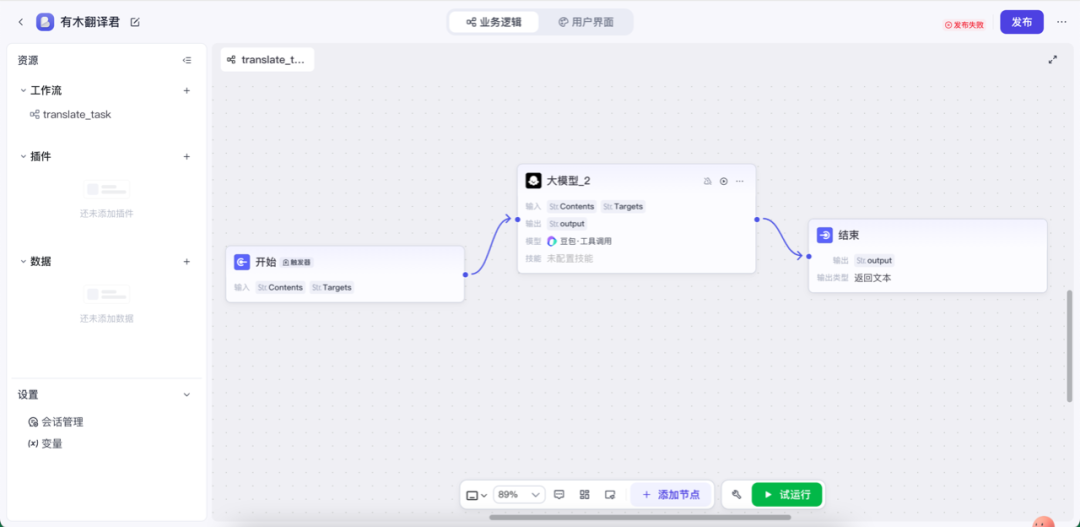Collapse the 插件 section
This screenshot has width=1080, height=527.
click(x=23, y=156)
